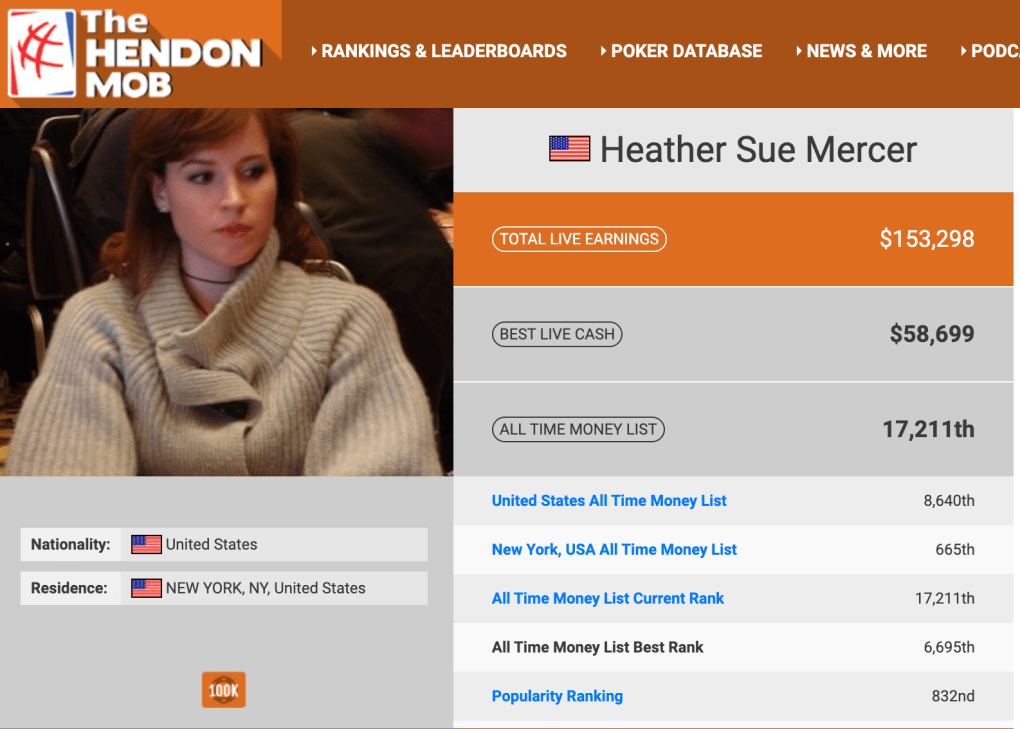Open the Podcast menu item
Screen dimensions: 1020x729
tap(995, 51)
